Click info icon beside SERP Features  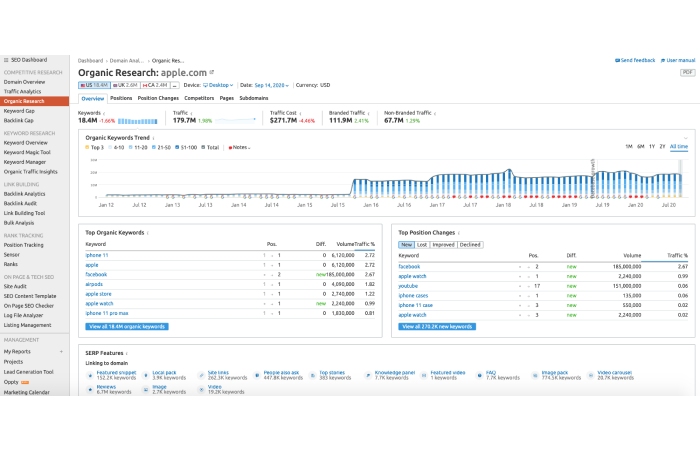[126, 354]
